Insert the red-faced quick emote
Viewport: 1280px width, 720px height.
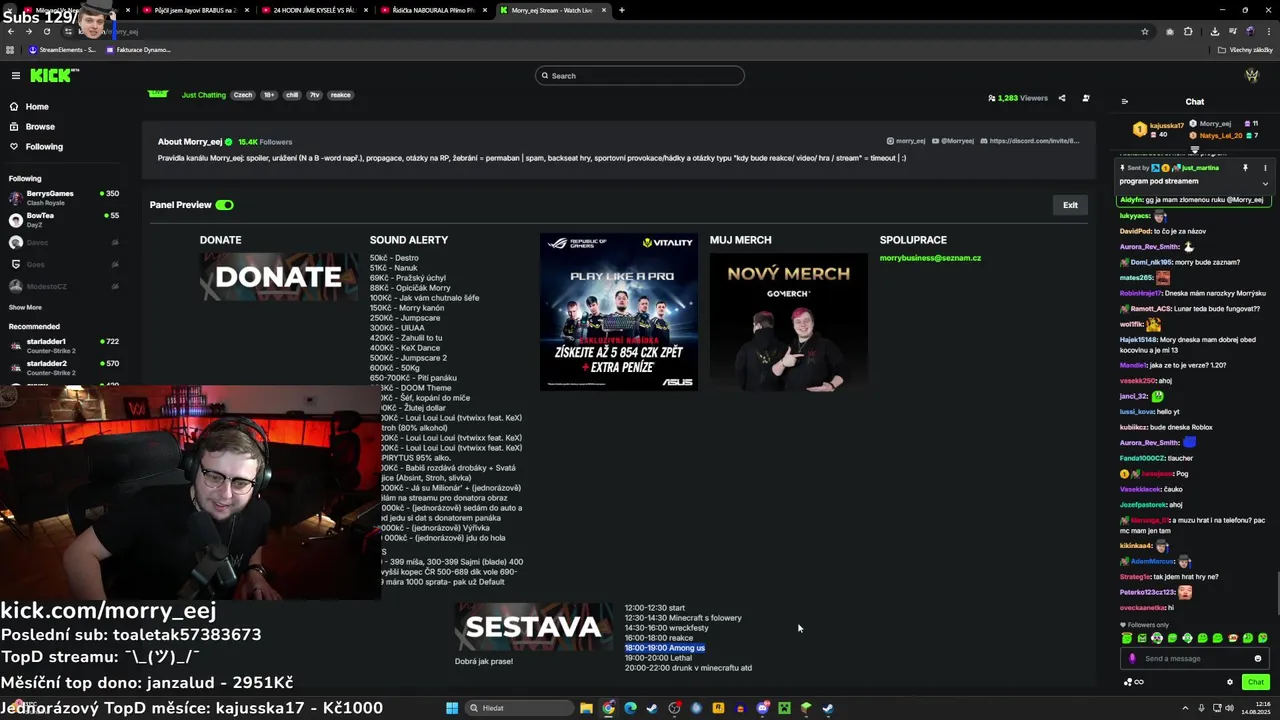pyautogui.click(x=1233, y=638)
